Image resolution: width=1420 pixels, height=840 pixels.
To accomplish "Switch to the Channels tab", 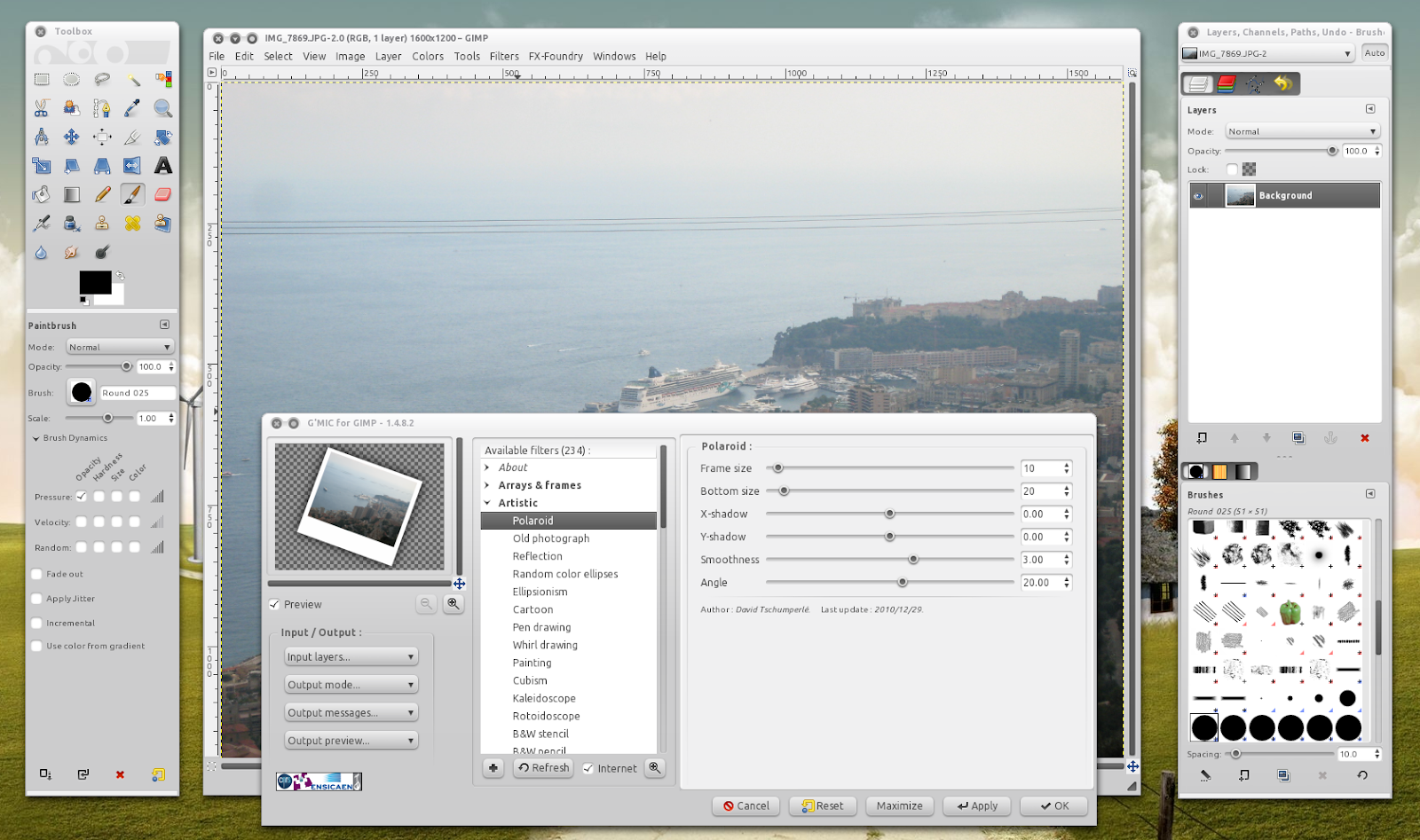I will [1227, 84].
